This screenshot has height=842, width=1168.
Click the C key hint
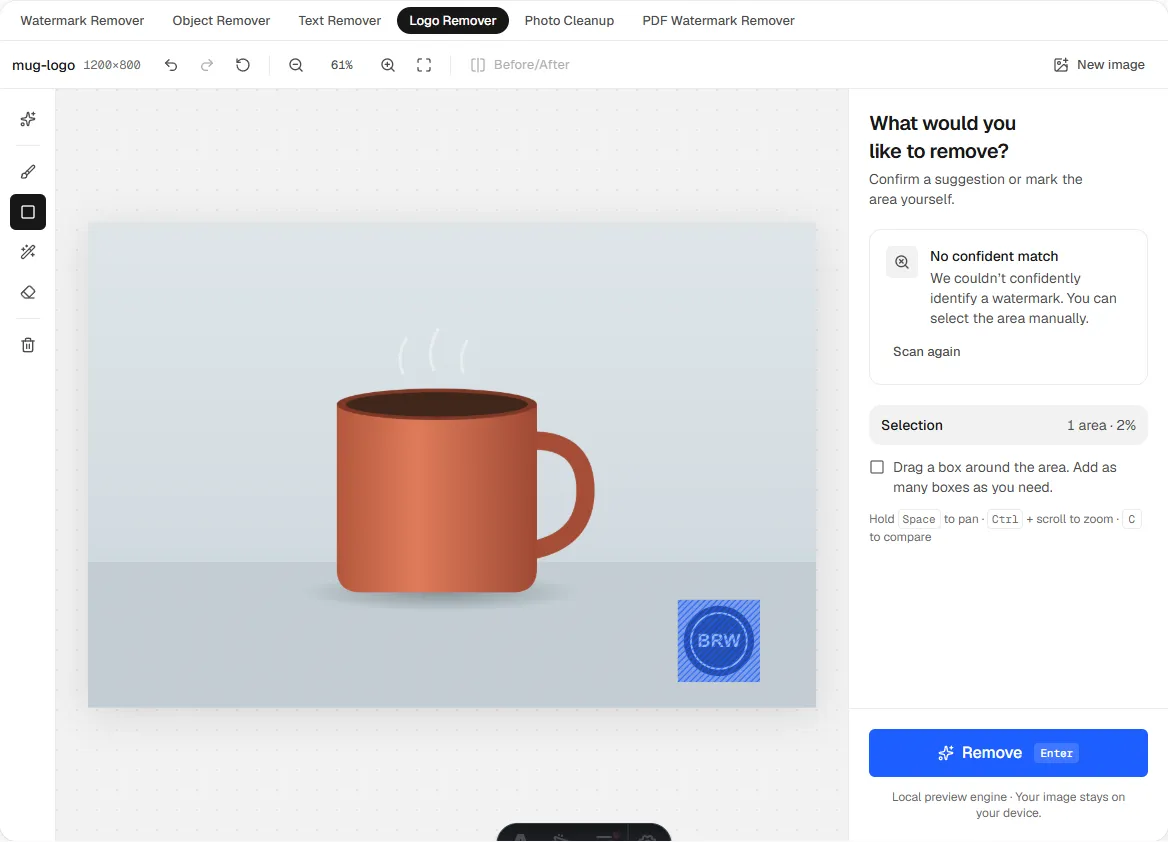1132,519
